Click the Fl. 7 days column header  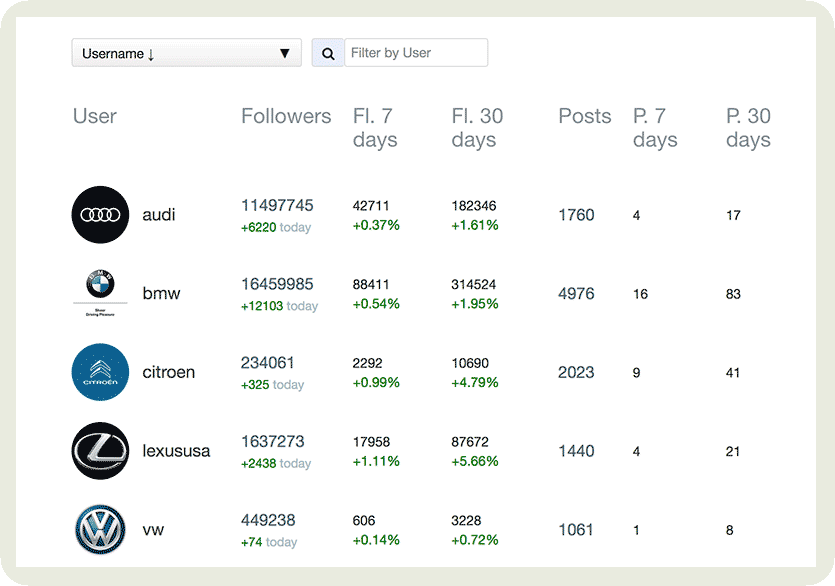(x=375, y=128)
